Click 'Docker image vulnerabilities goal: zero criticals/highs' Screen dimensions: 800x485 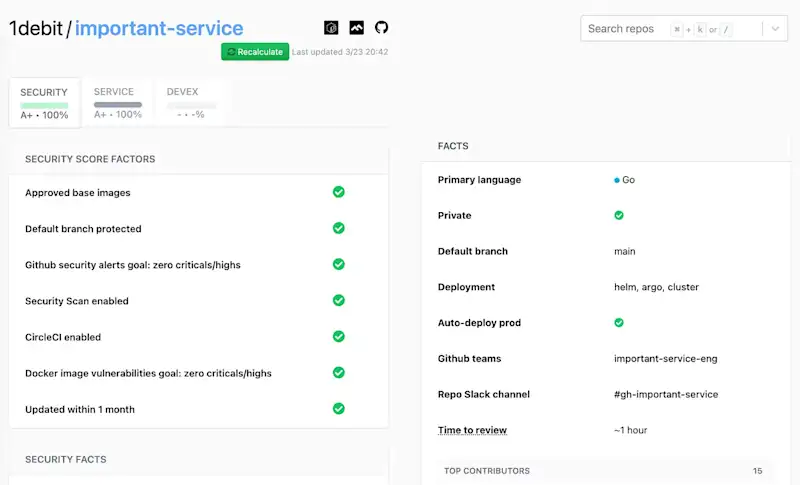(x=148, y=373)
